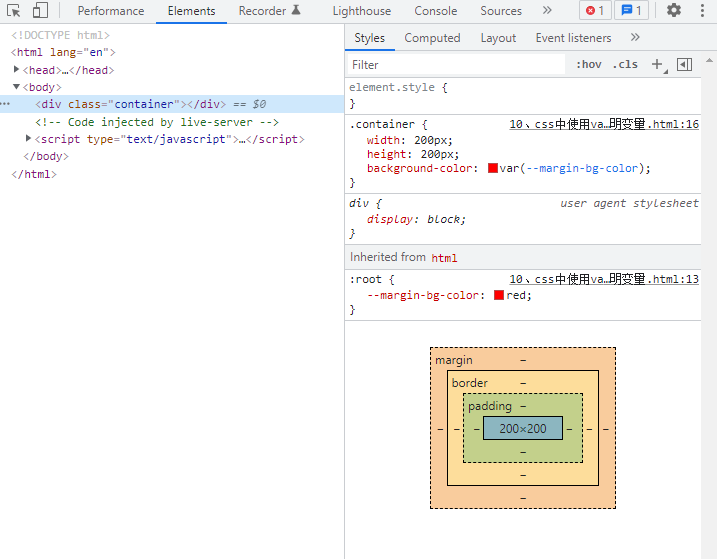This screenshot has height=559, width=717.
Task: Click the blue issues count badge
Action: point(631,10)
